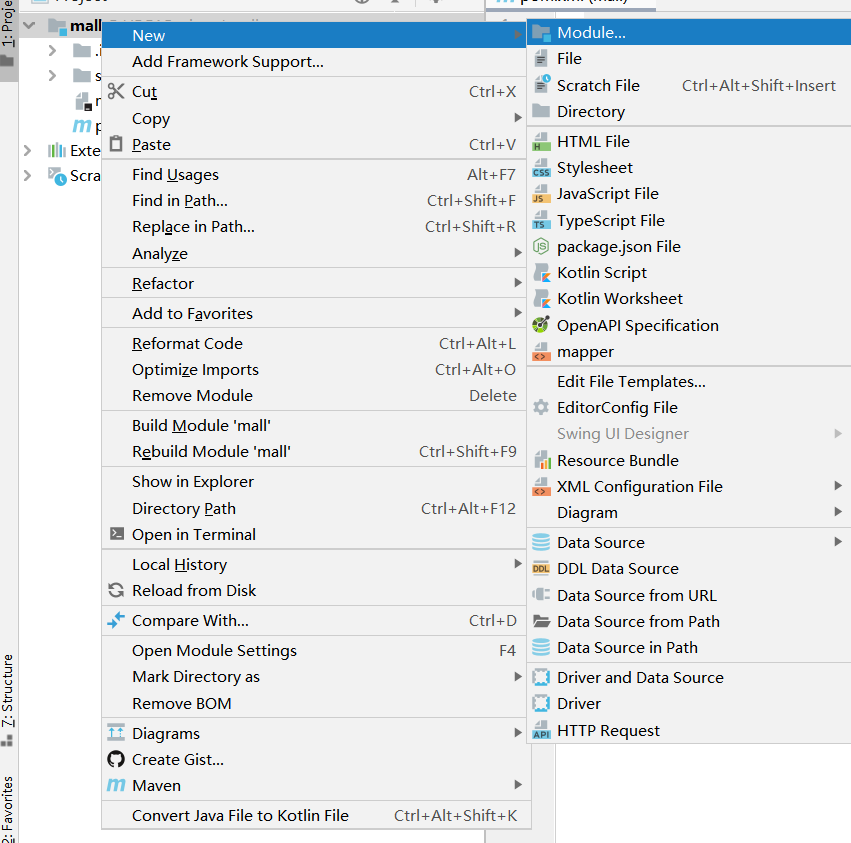Click the Scratch File icon

[541, 85]
